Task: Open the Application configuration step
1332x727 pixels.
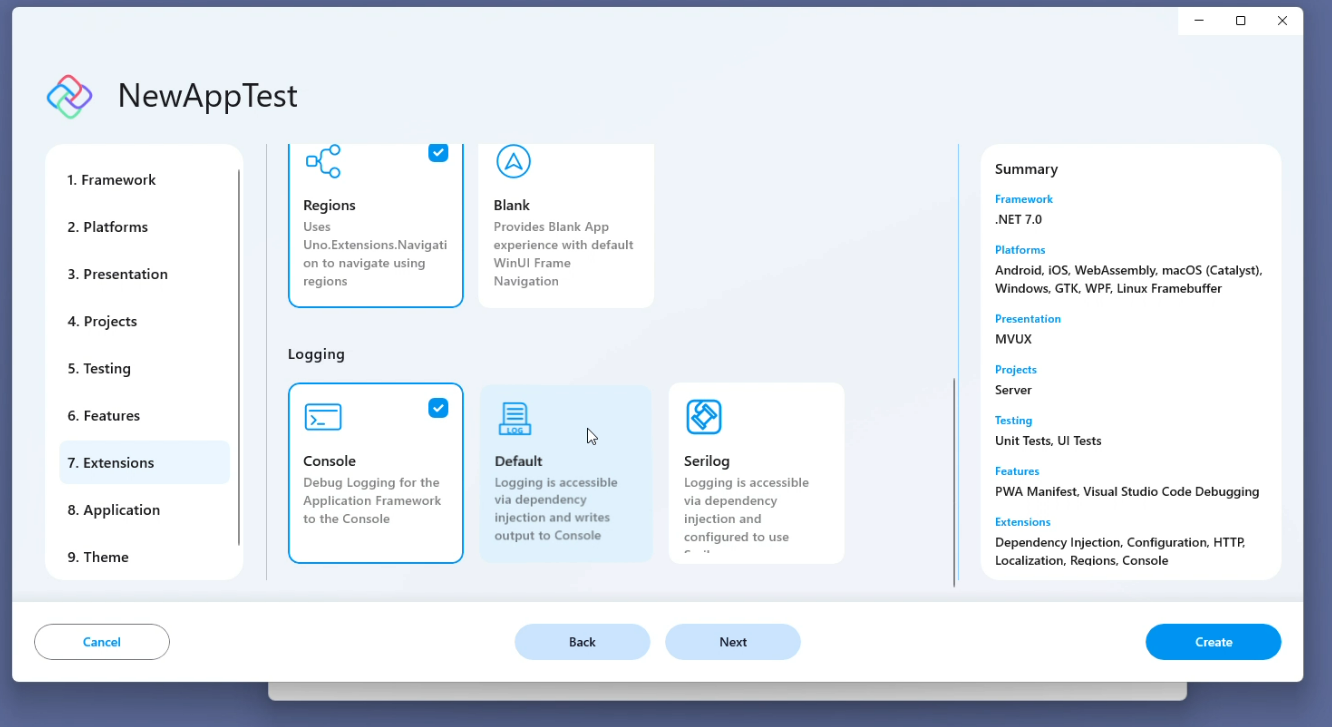Action: coord(113,509)
